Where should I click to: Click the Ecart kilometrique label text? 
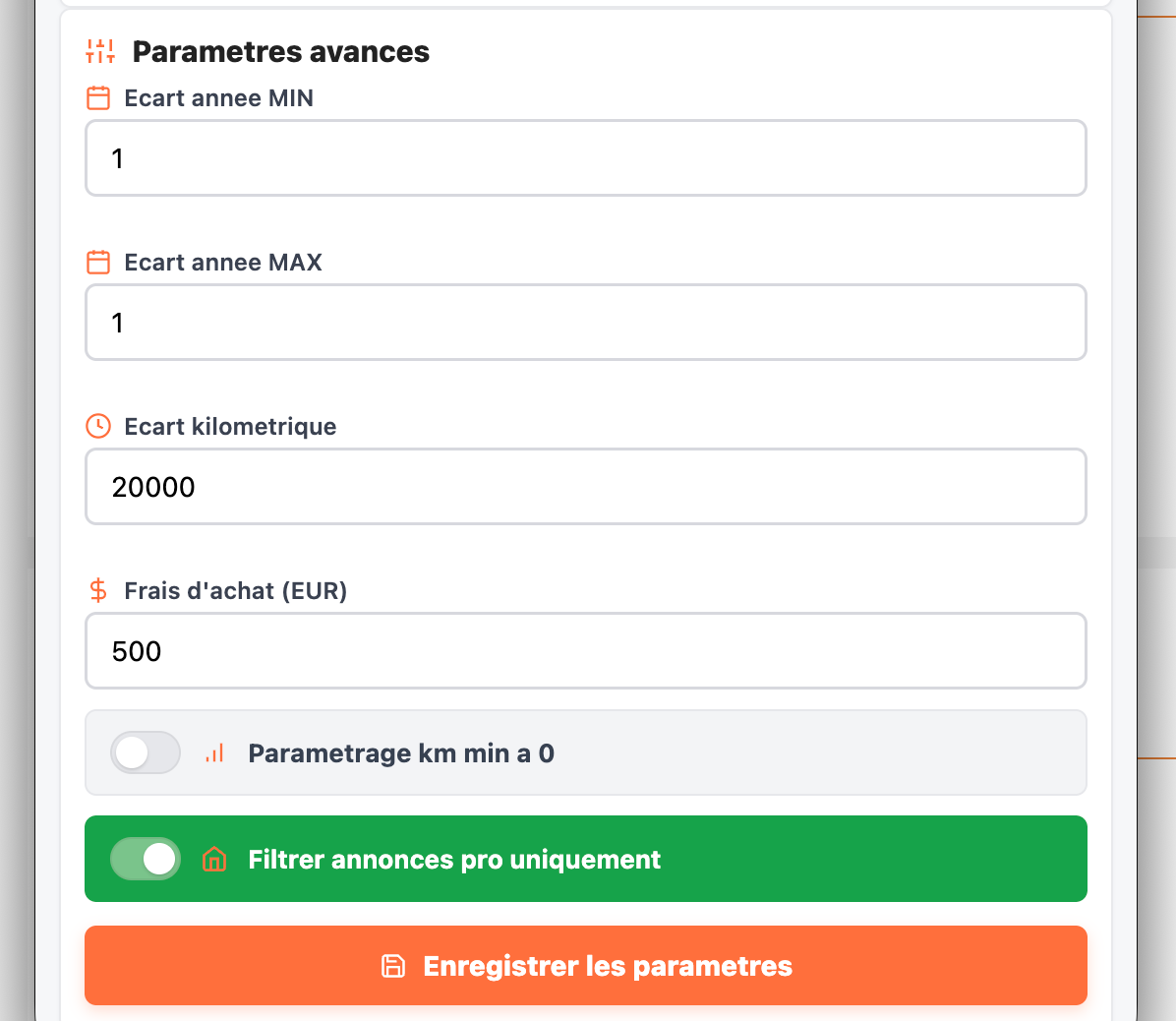230,427
